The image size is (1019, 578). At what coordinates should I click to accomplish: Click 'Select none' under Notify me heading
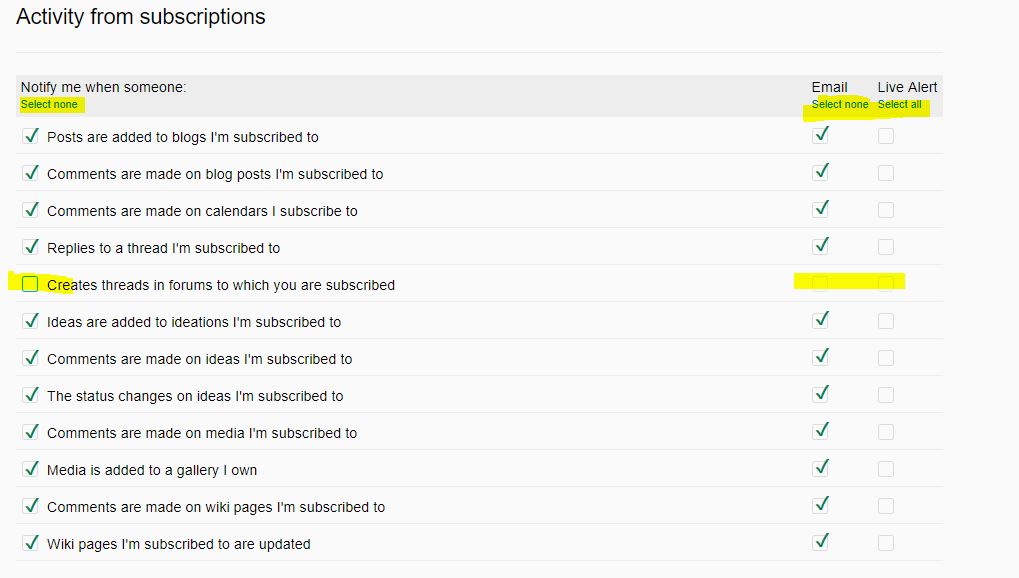pos(49,104)
